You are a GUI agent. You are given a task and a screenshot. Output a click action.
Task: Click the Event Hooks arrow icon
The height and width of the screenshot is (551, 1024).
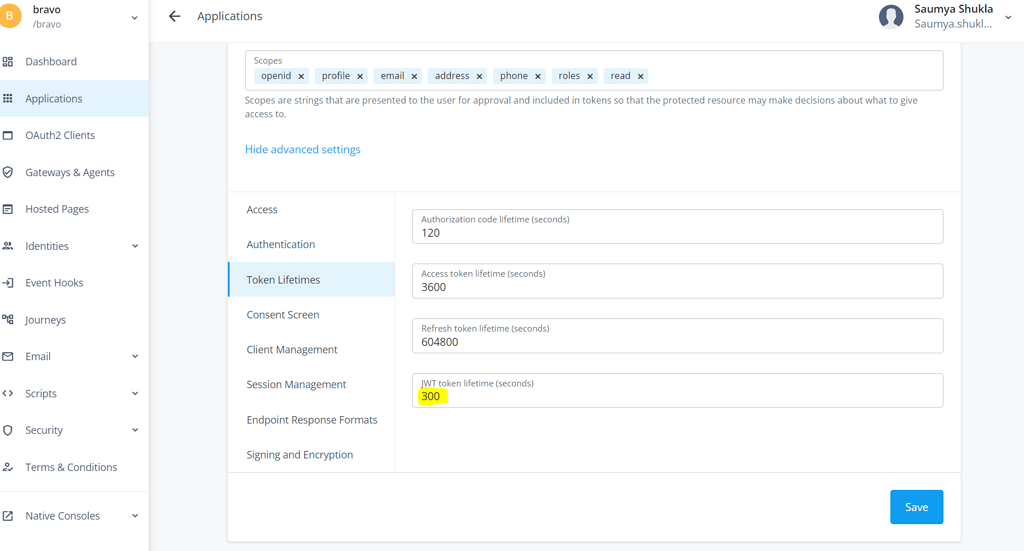pos(8,283)
